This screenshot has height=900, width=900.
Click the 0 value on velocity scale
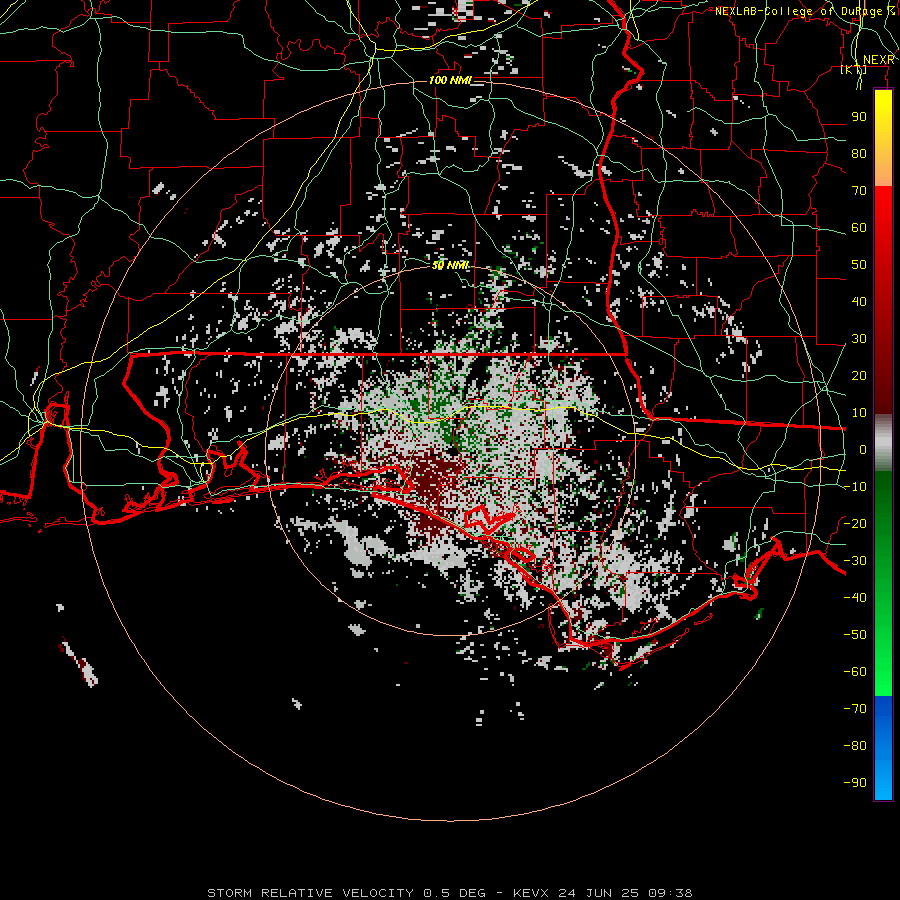point(863,449)
